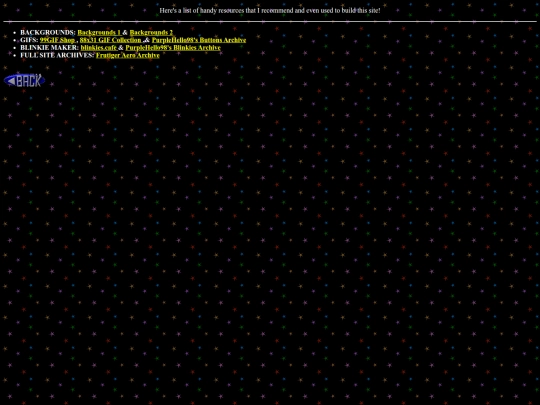
Task: Open the Frutiger Aero Archive link
Action: [x=128, y=55]
